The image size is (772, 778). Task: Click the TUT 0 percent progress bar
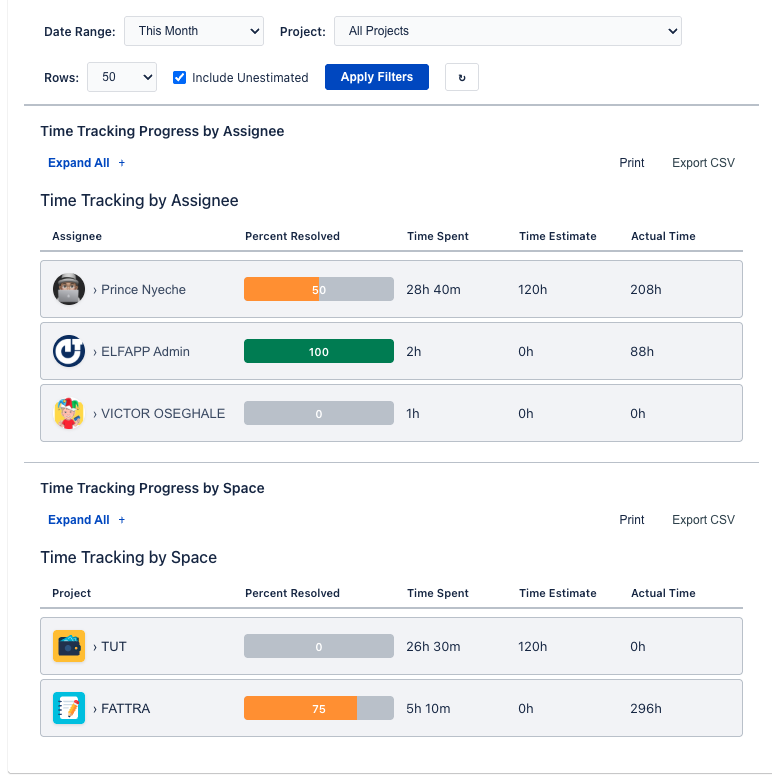(x=319, y=647)
